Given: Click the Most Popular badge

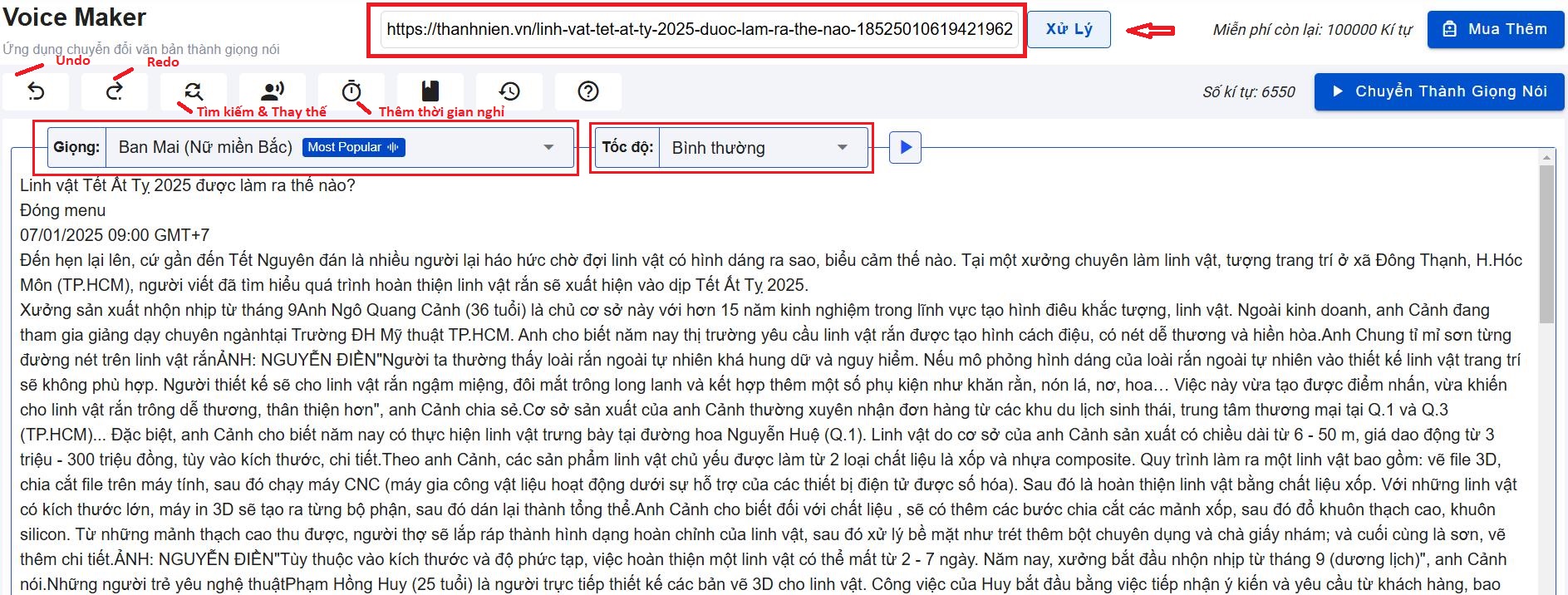Looking at the screenshot, I should point(352,147).
